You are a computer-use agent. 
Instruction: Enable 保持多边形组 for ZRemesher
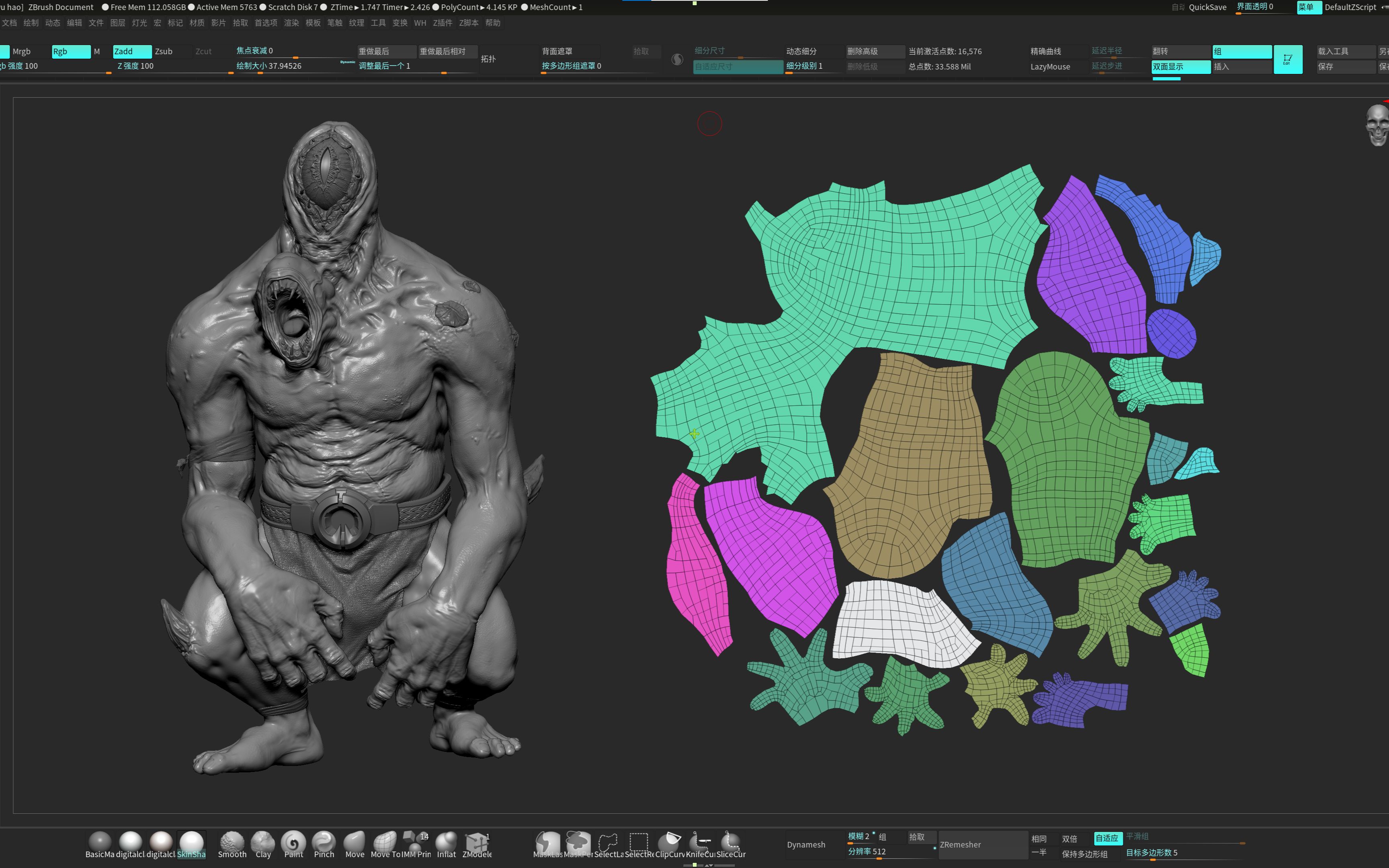(1085, 854)
